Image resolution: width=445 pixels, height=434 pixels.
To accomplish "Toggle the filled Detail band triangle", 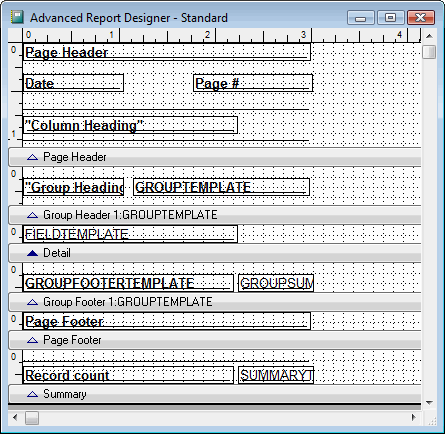I will tap(32, 253).
